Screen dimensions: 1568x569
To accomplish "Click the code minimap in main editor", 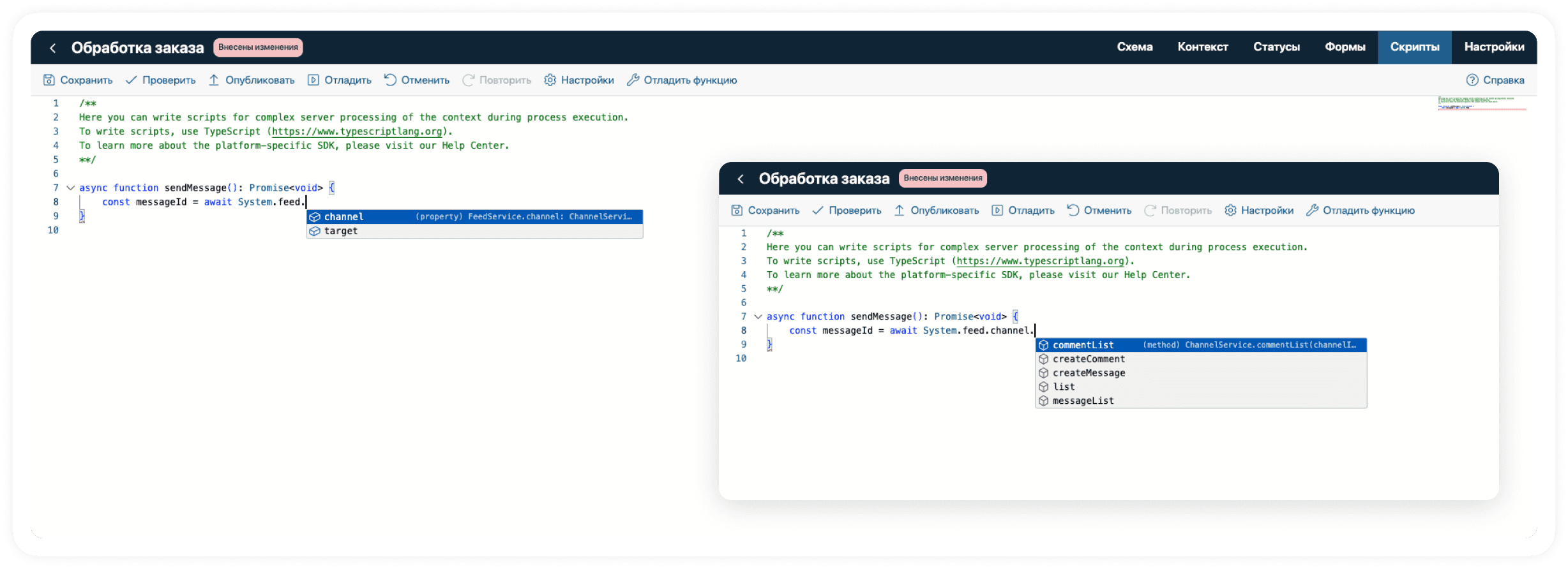I will (x=1481, y=103).
